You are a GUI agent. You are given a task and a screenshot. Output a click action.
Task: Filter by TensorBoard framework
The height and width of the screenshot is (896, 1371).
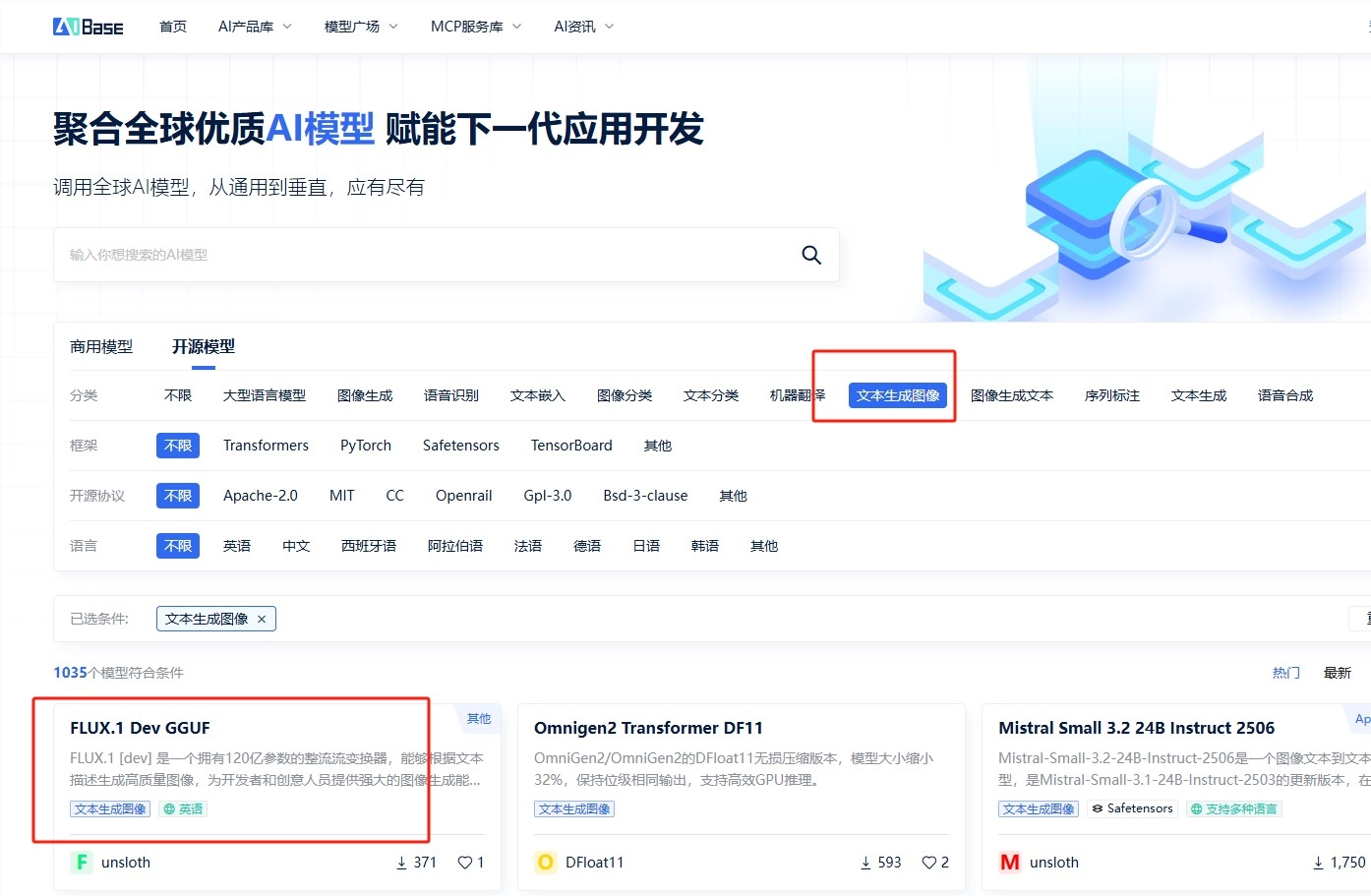[571, 446]
